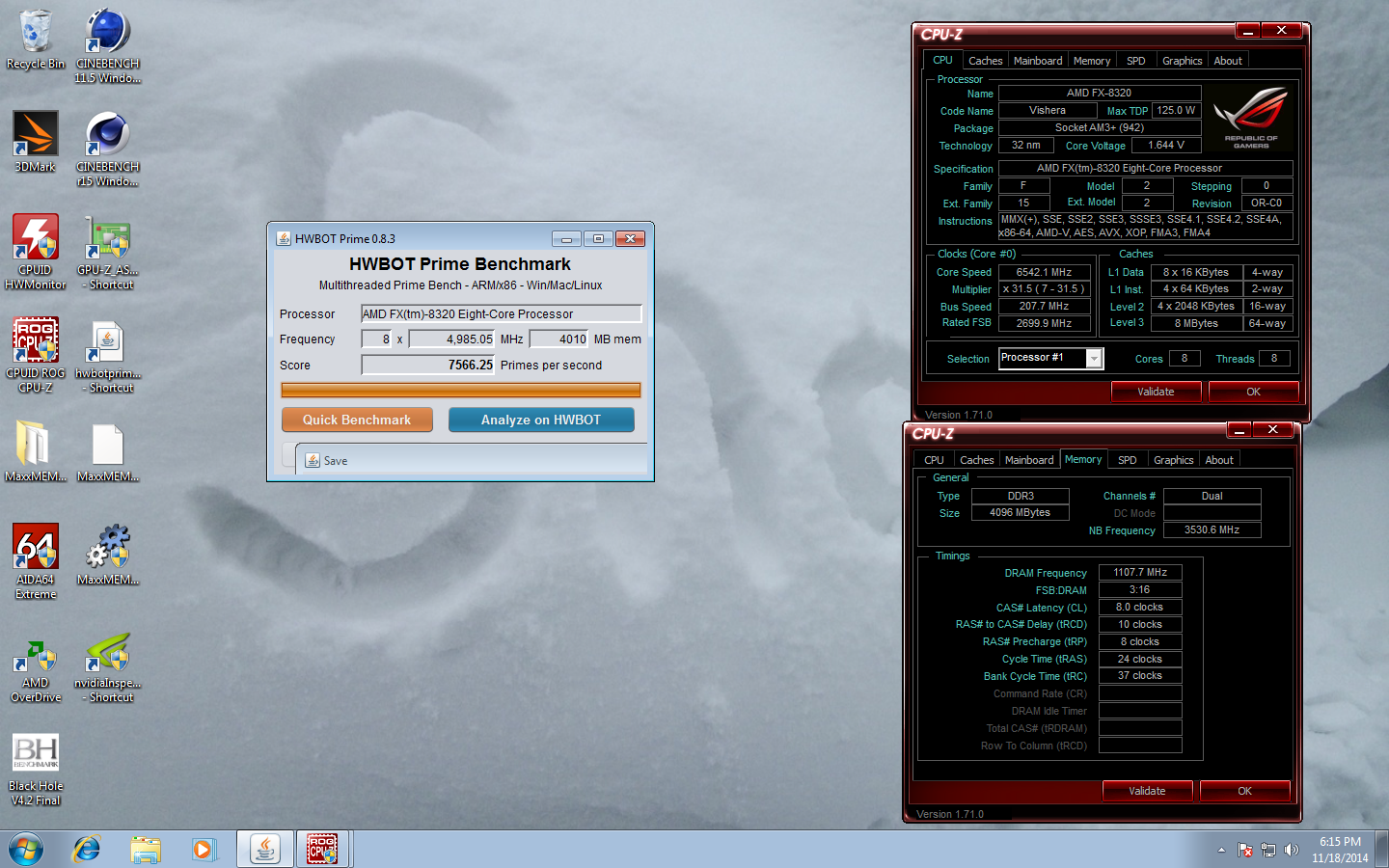The width and height of the screenshot is (1389, 868).
Task: Open SPD tab in upper CPU-Z
Action: (1136, 61)
